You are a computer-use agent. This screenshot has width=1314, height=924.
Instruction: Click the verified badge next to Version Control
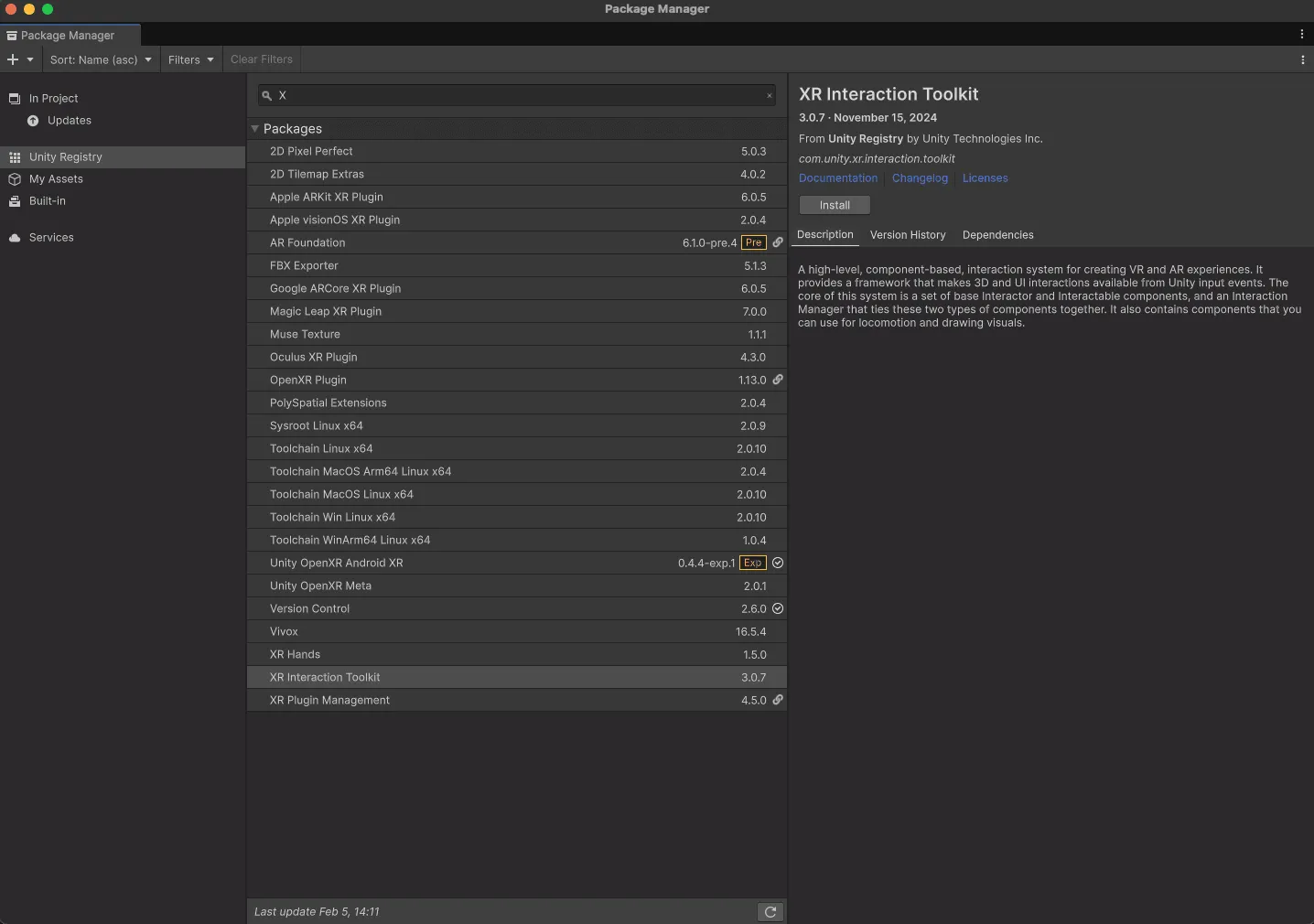777,608
